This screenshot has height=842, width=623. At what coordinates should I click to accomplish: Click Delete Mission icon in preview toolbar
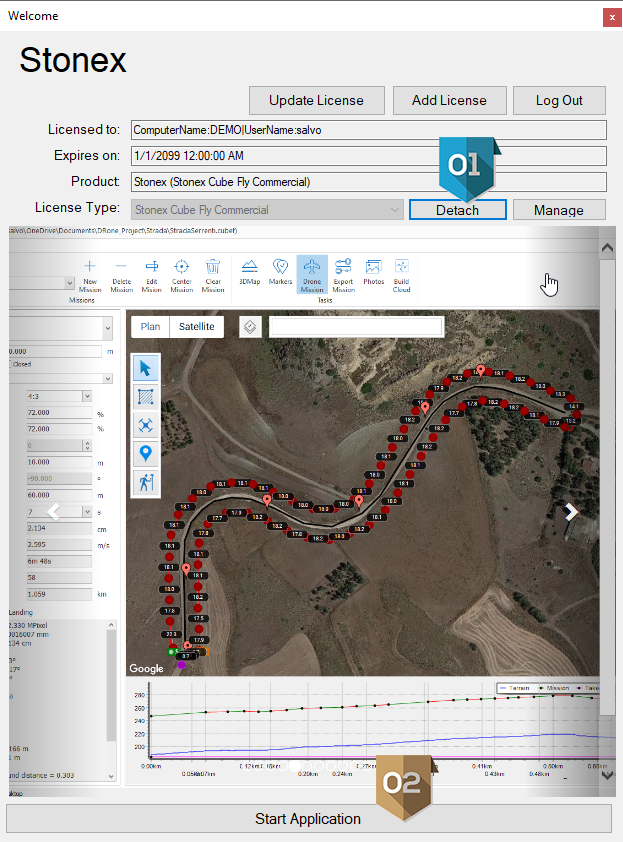pyautogui.click(x=121, y=275)
